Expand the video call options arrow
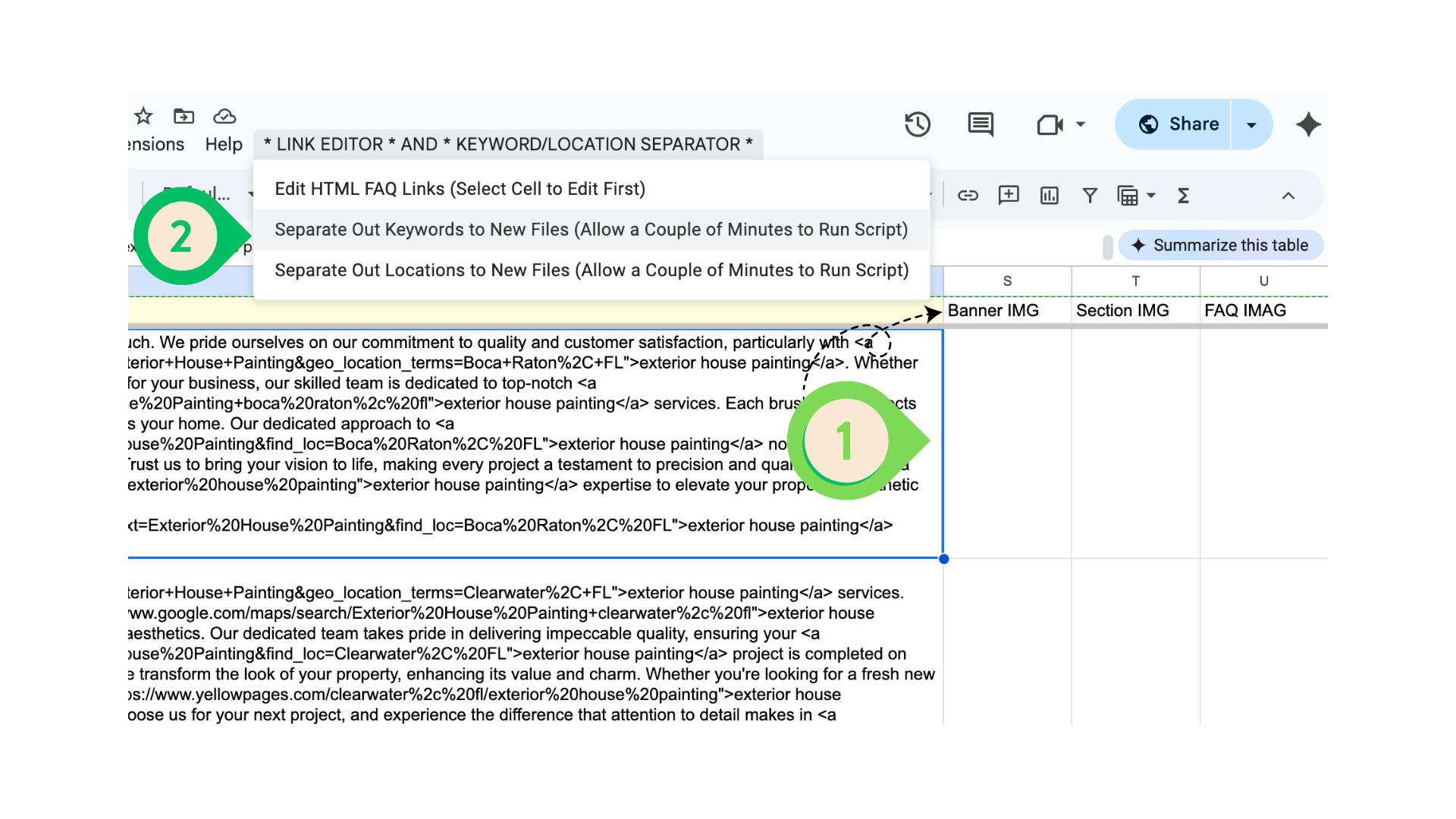1456x819 pixels. pos(1081,124)
